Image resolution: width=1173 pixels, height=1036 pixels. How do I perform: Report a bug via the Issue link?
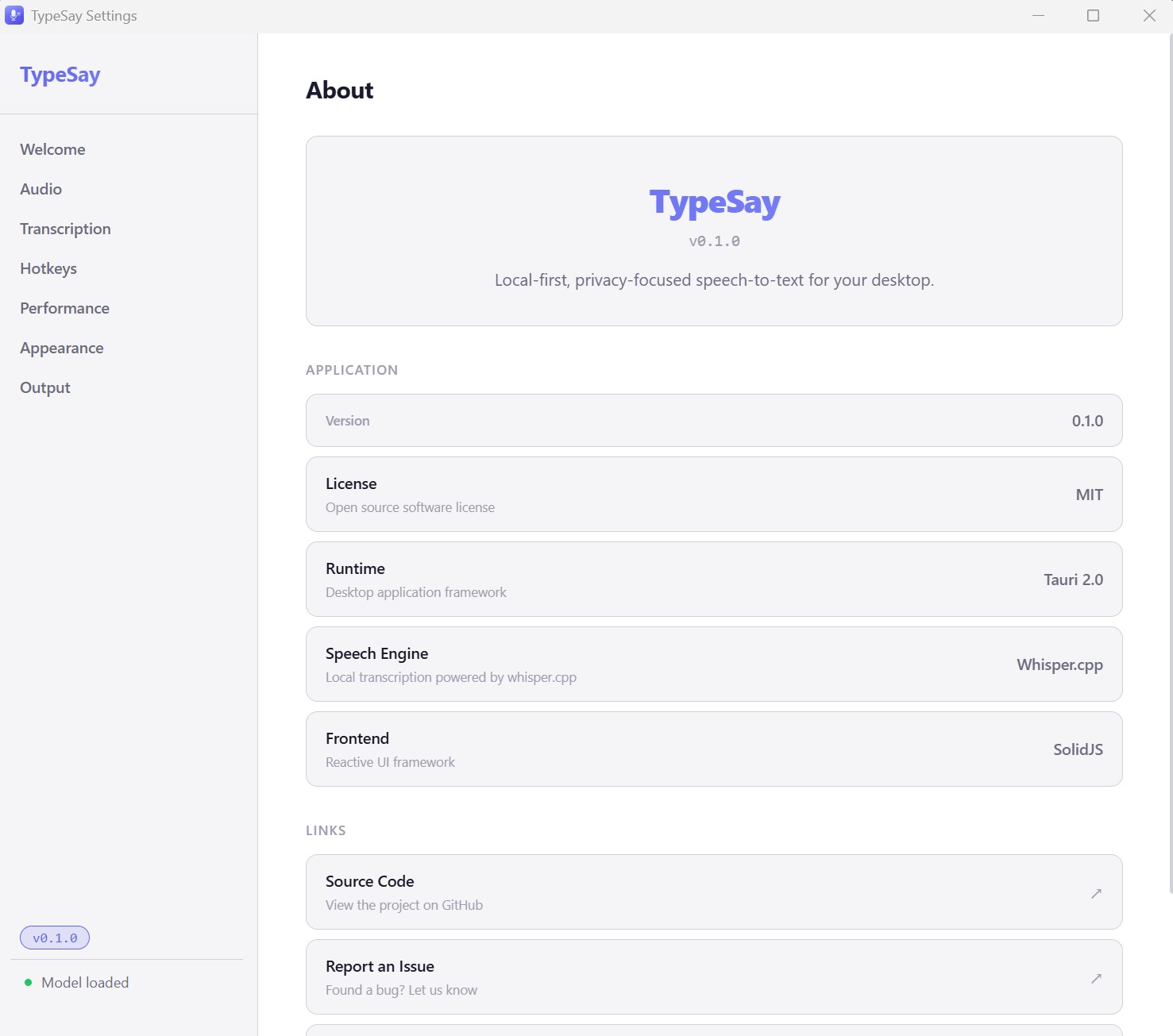[713, 977]
